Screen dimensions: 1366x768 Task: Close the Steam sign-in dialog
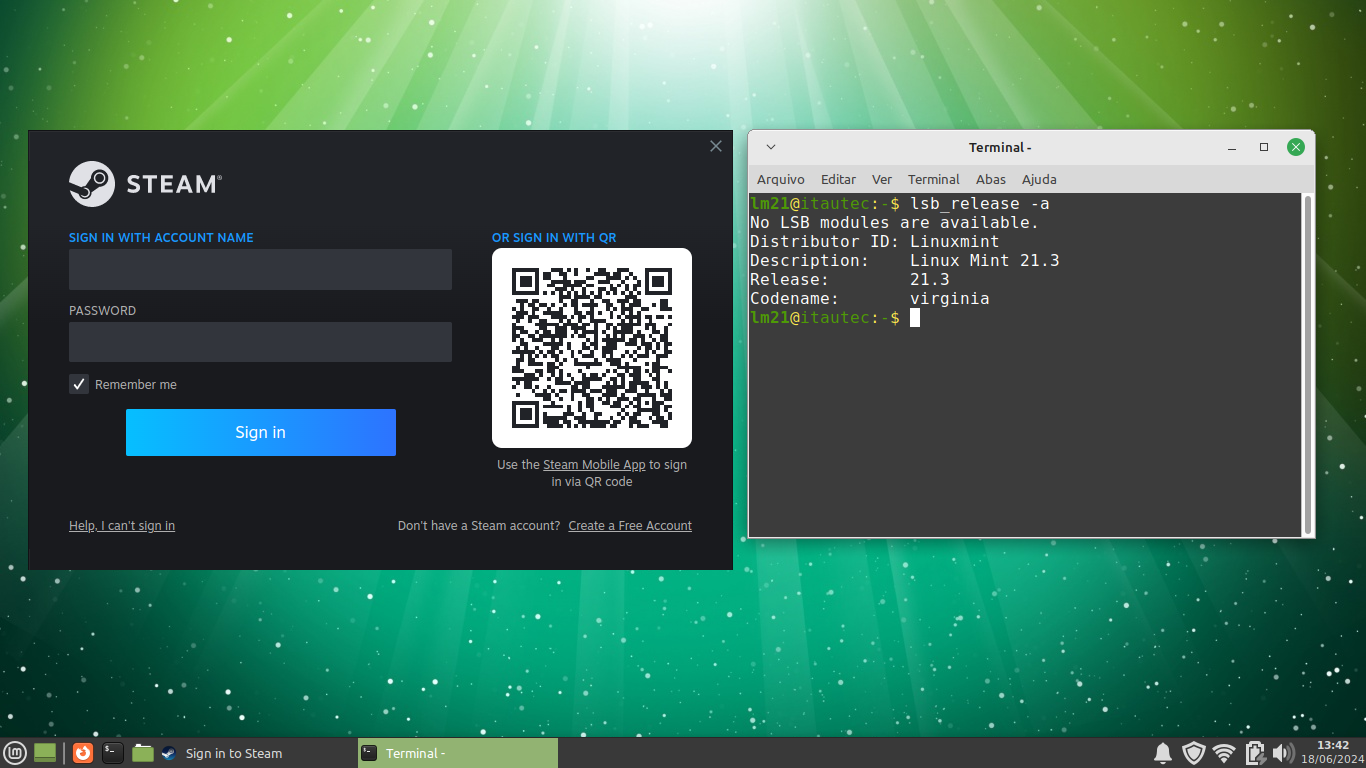(716, 146)
